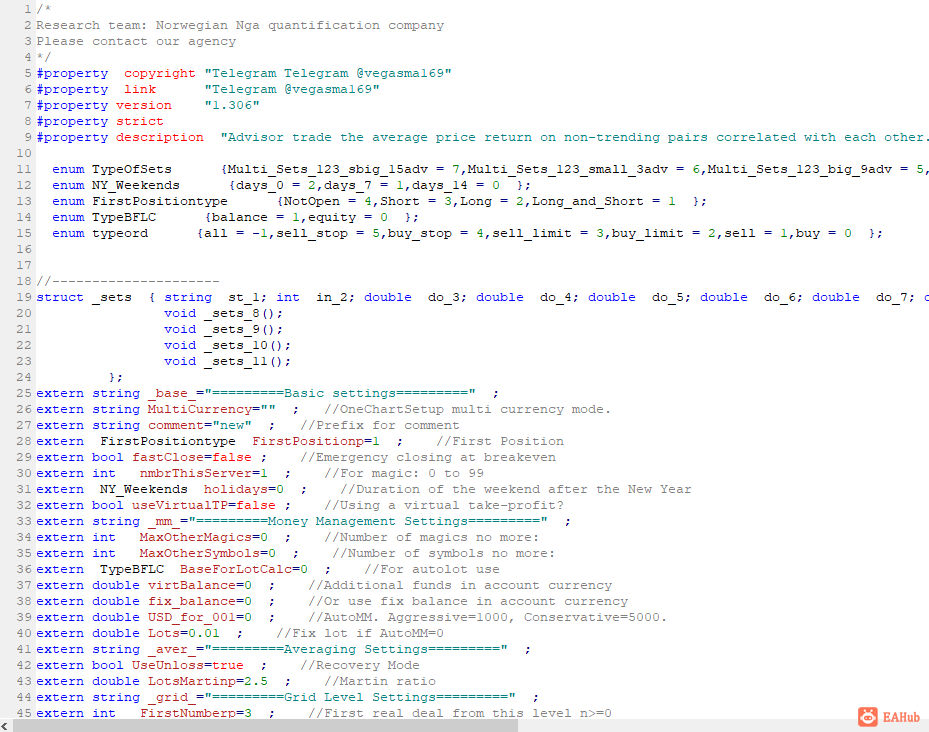Click "strict" on line 8
Screen dimensions: 929x732
pos(139,121)
